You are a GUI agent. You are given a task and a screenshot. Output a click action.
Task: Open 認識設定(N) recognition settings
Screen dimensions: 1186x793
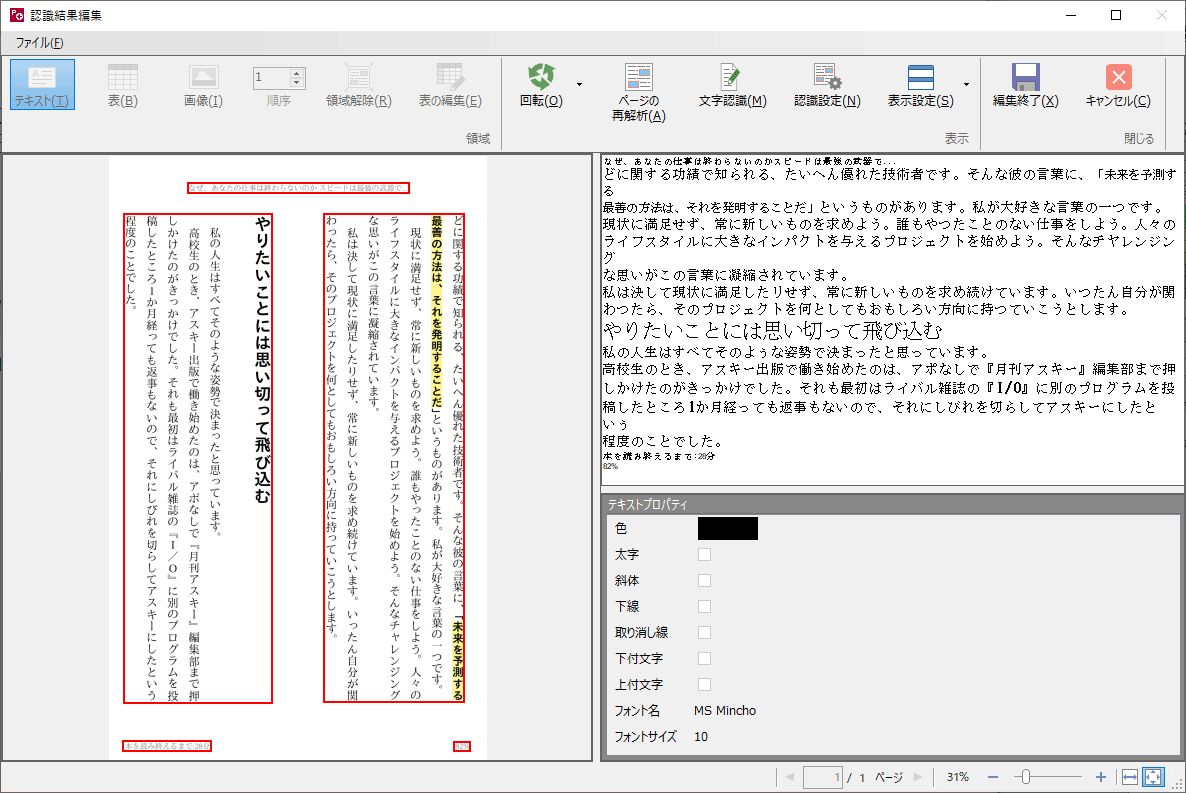point(827,85)
